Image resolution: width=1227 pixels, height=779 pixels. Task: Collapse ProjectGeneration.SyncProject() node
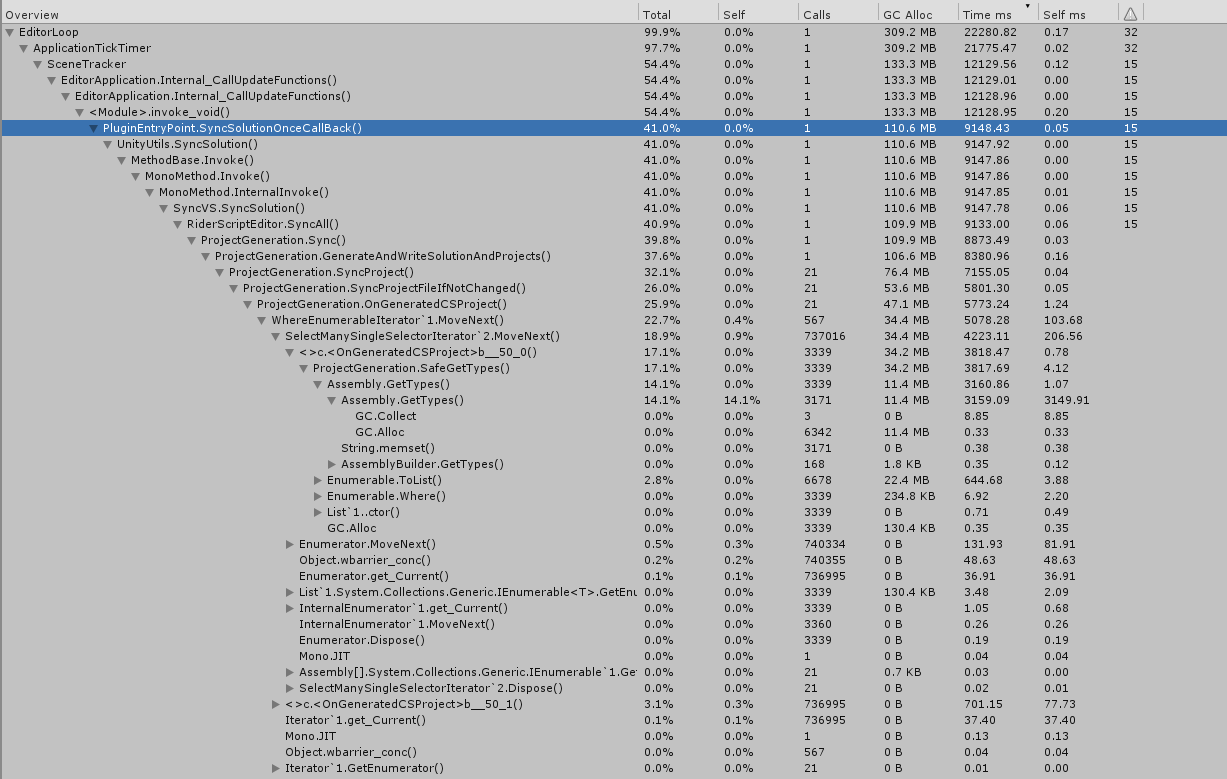point(220,272)
